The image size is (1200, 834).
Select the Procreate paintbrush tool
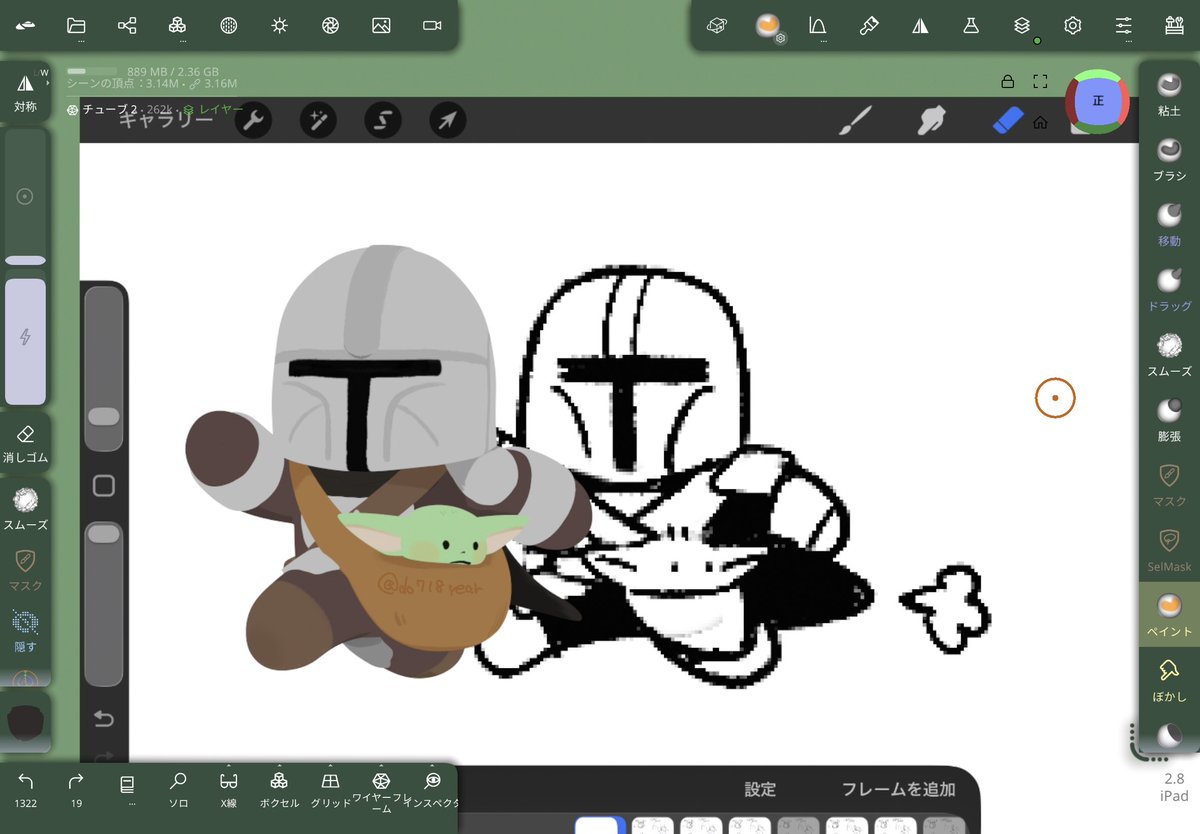855,121
